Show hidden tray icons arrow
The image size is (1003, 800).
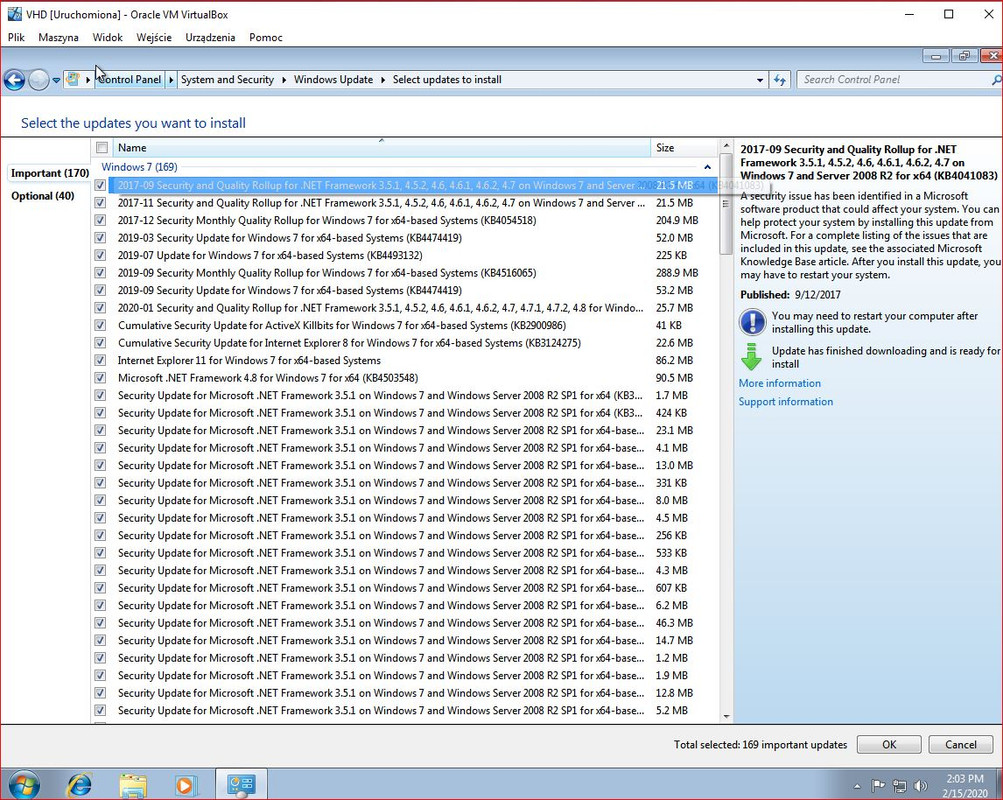tap(857, 786)
